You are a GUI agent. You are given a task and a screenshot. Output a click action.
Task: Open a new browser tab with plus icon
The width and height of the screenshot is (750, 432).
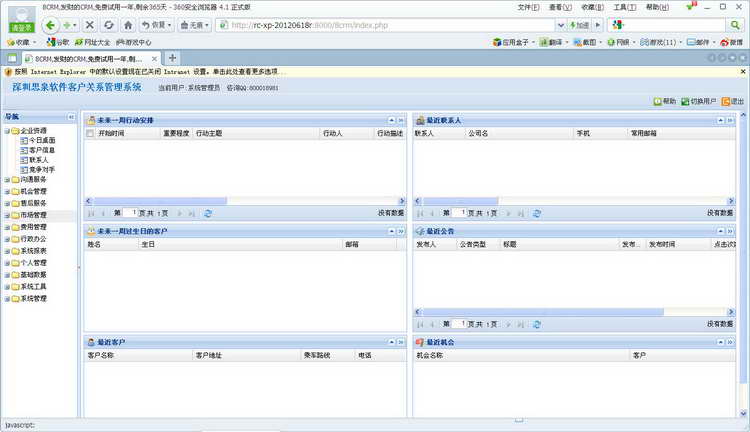click(172, 58)
